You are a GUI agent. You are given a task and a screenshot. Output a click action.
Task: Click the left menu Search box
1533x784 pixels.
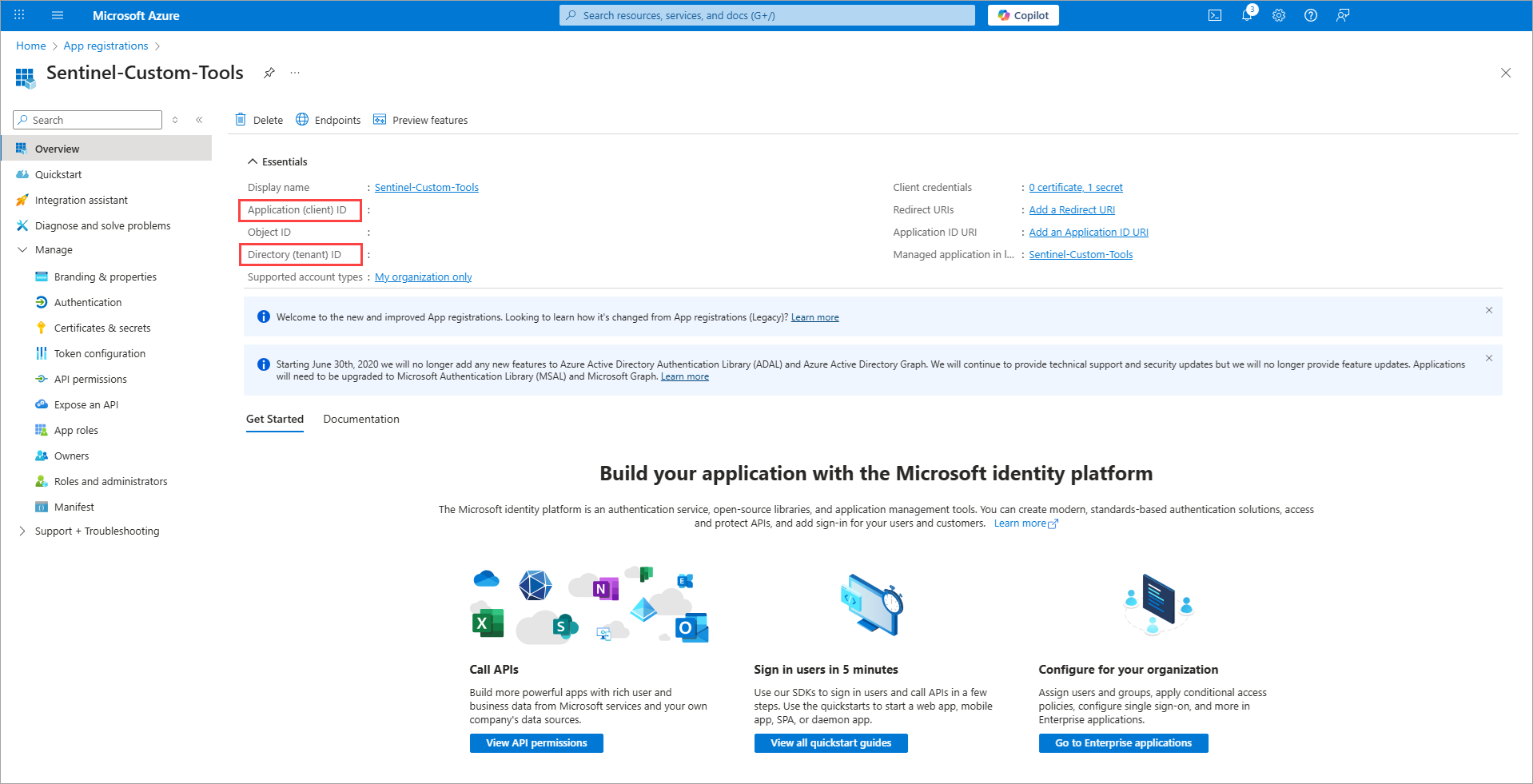[88, 120]
